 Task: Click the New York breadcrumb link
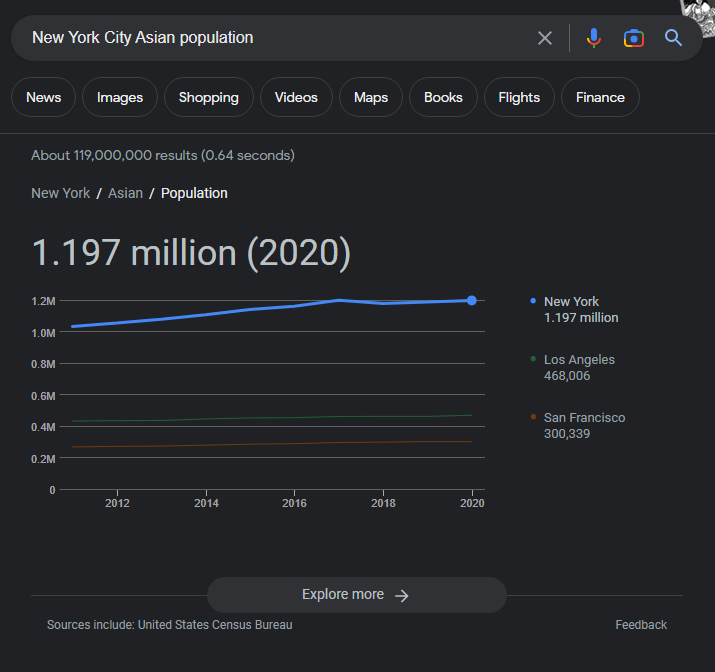pyautogui.click(x=61, y=193)
